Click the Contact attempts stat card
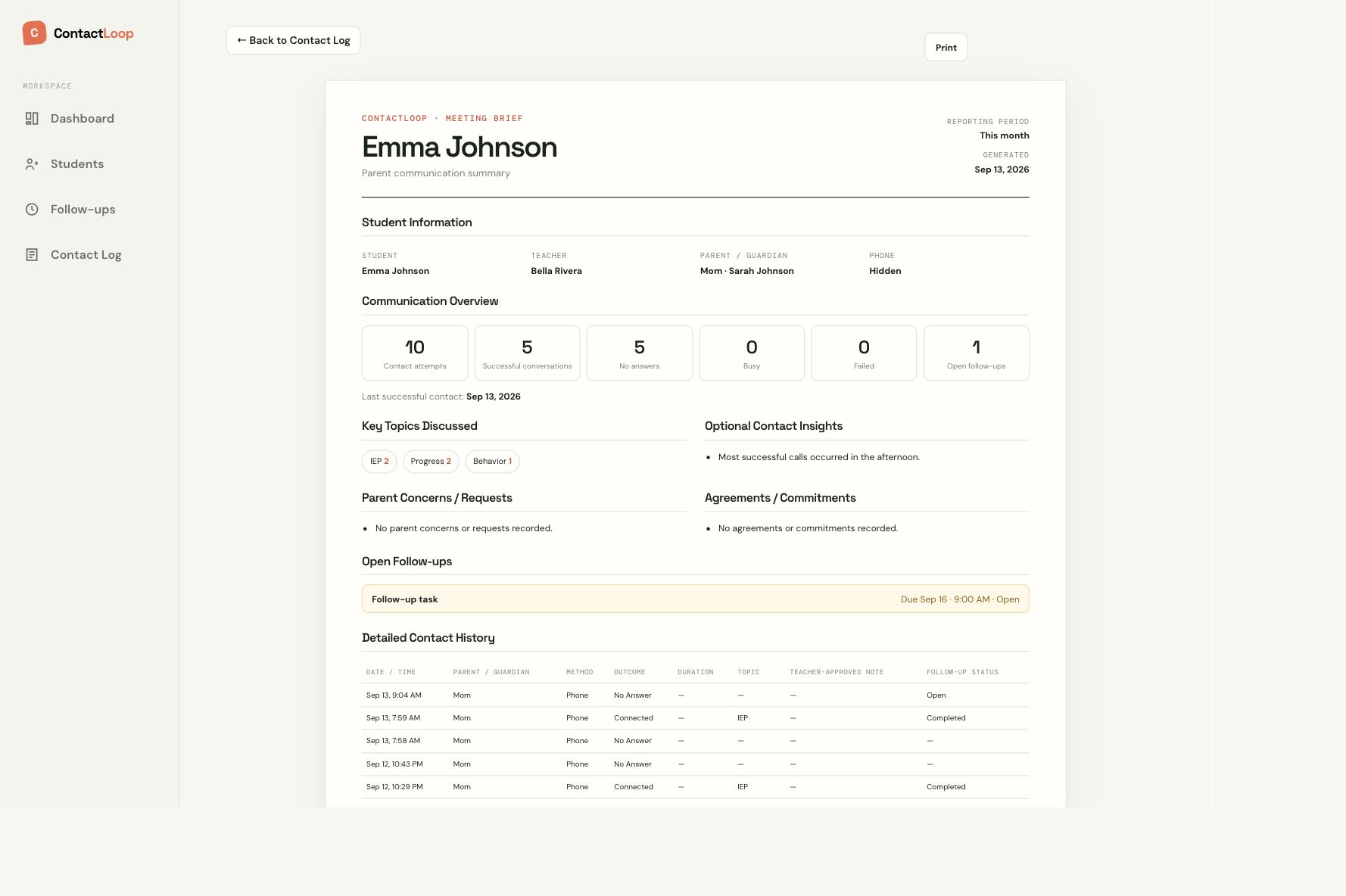Image resolution: width=1346 pixels, height=896 pixels. point(415,353)
